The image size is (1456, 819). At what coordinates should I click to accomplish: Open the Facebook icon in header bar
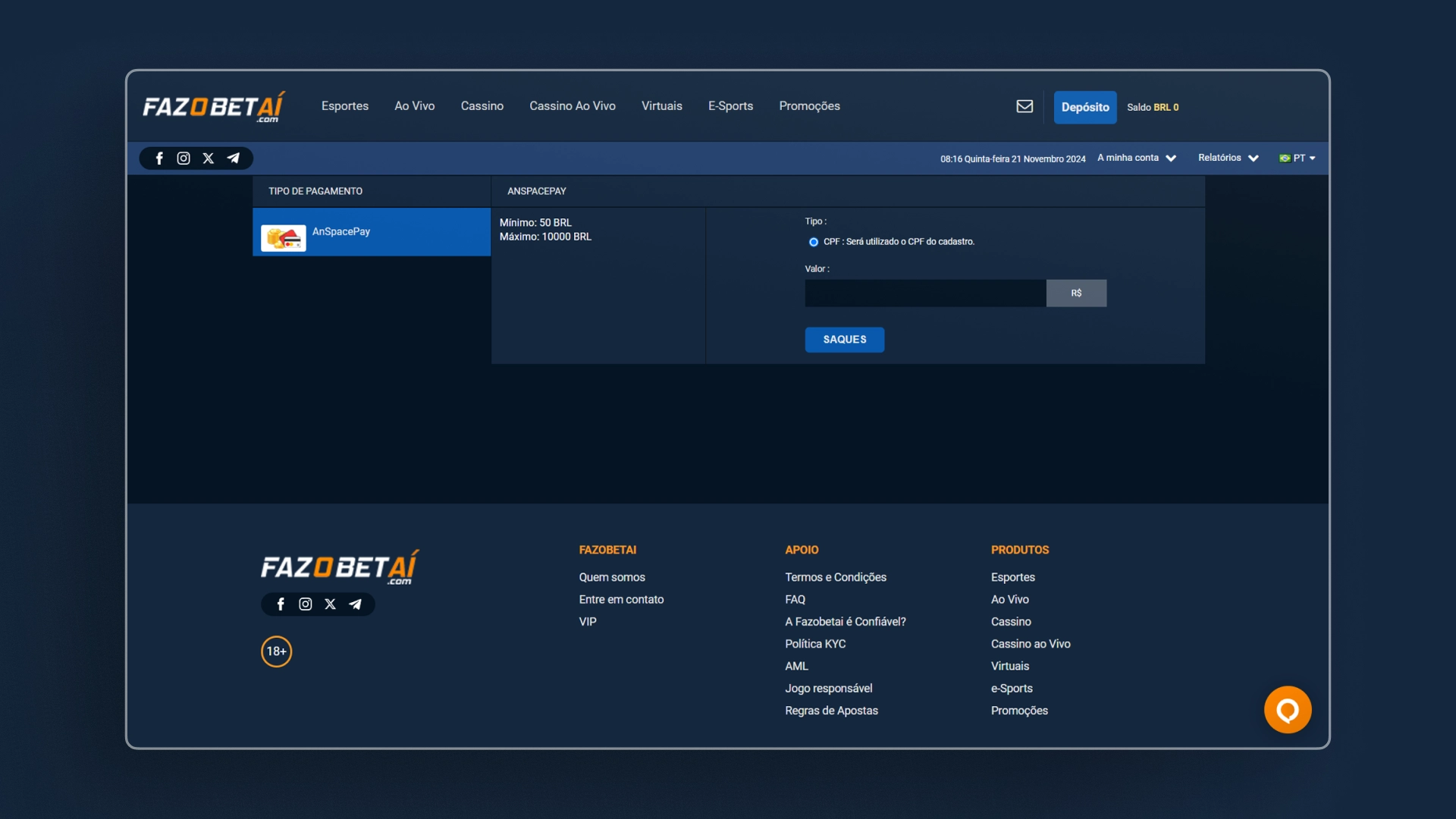point(159,158)
